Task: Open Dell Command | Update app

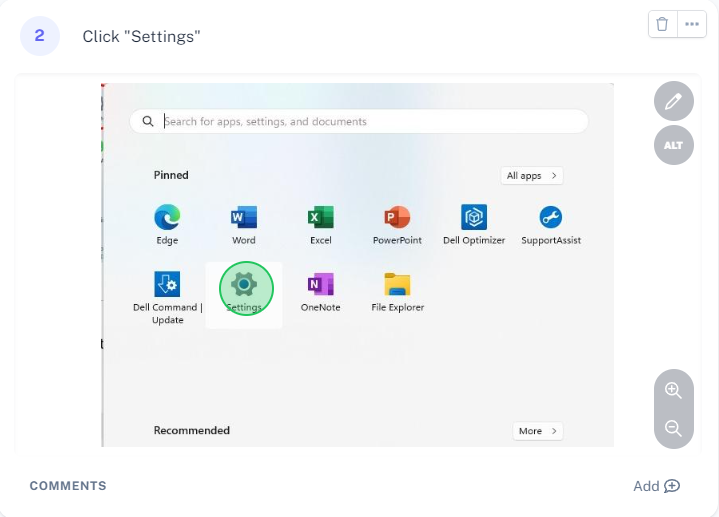Action: (x=167, y=297)
